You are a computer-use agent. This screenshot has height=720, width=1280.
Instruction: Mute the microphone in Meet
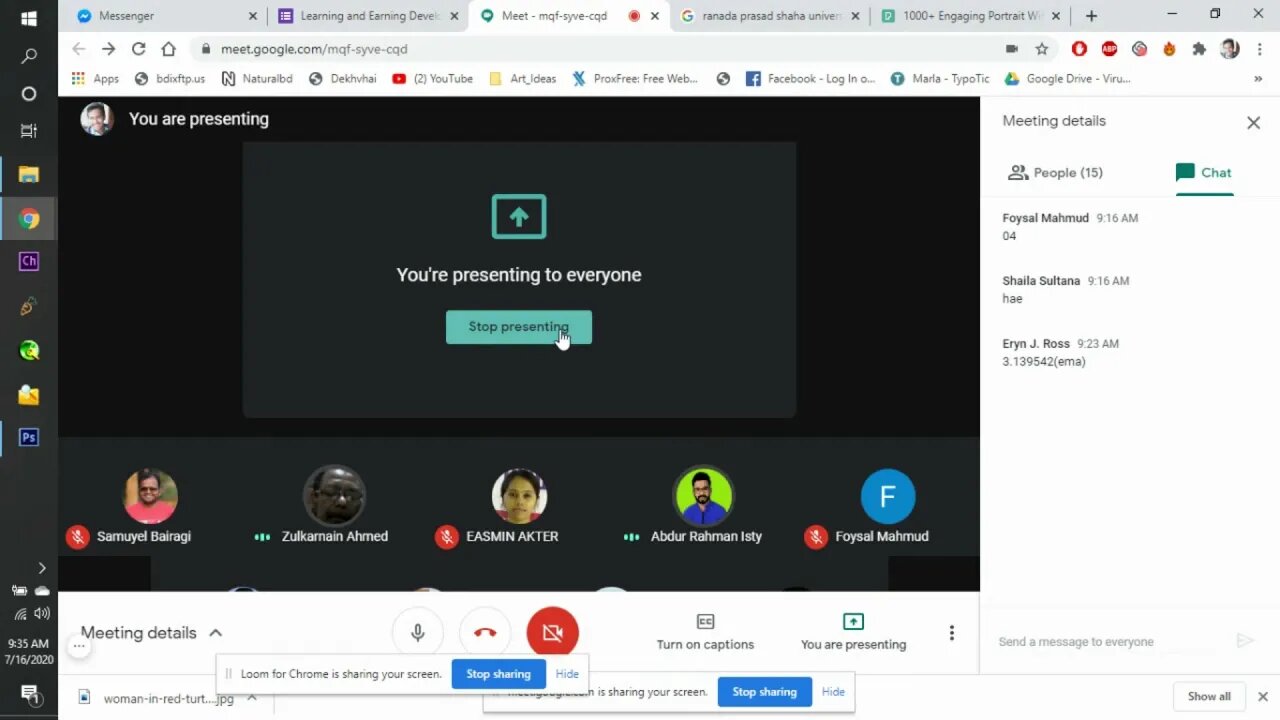418,632
